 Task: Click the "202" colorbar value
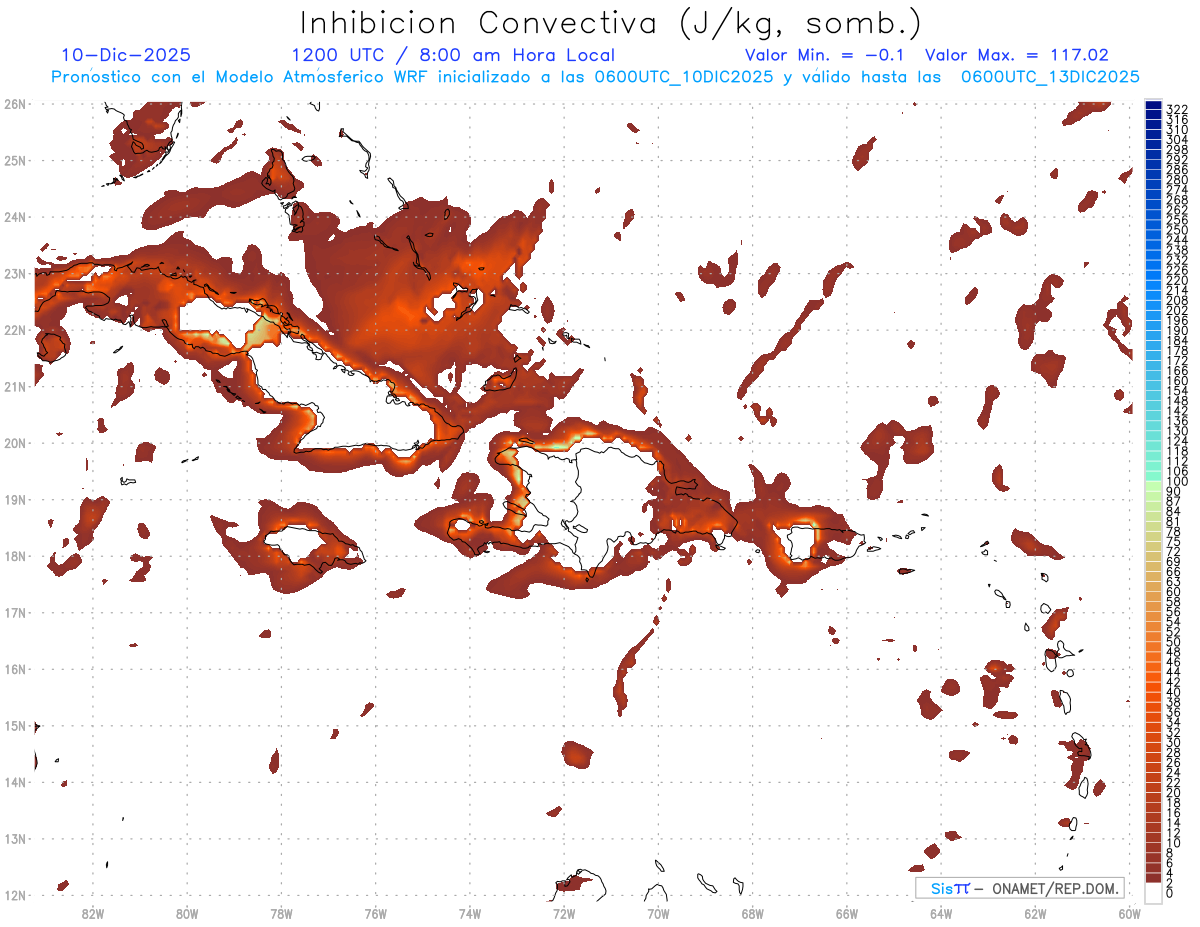[x=1177, y=310]
